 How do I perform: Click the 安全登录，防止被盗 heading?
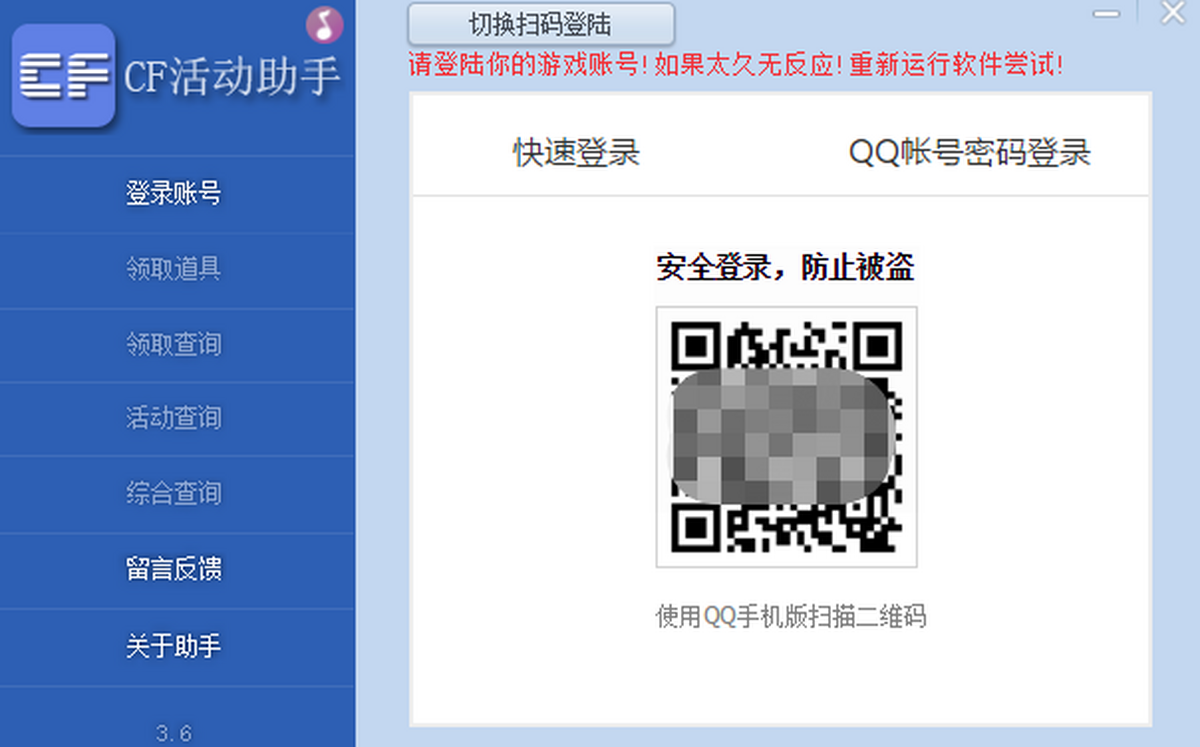point(785,267)
